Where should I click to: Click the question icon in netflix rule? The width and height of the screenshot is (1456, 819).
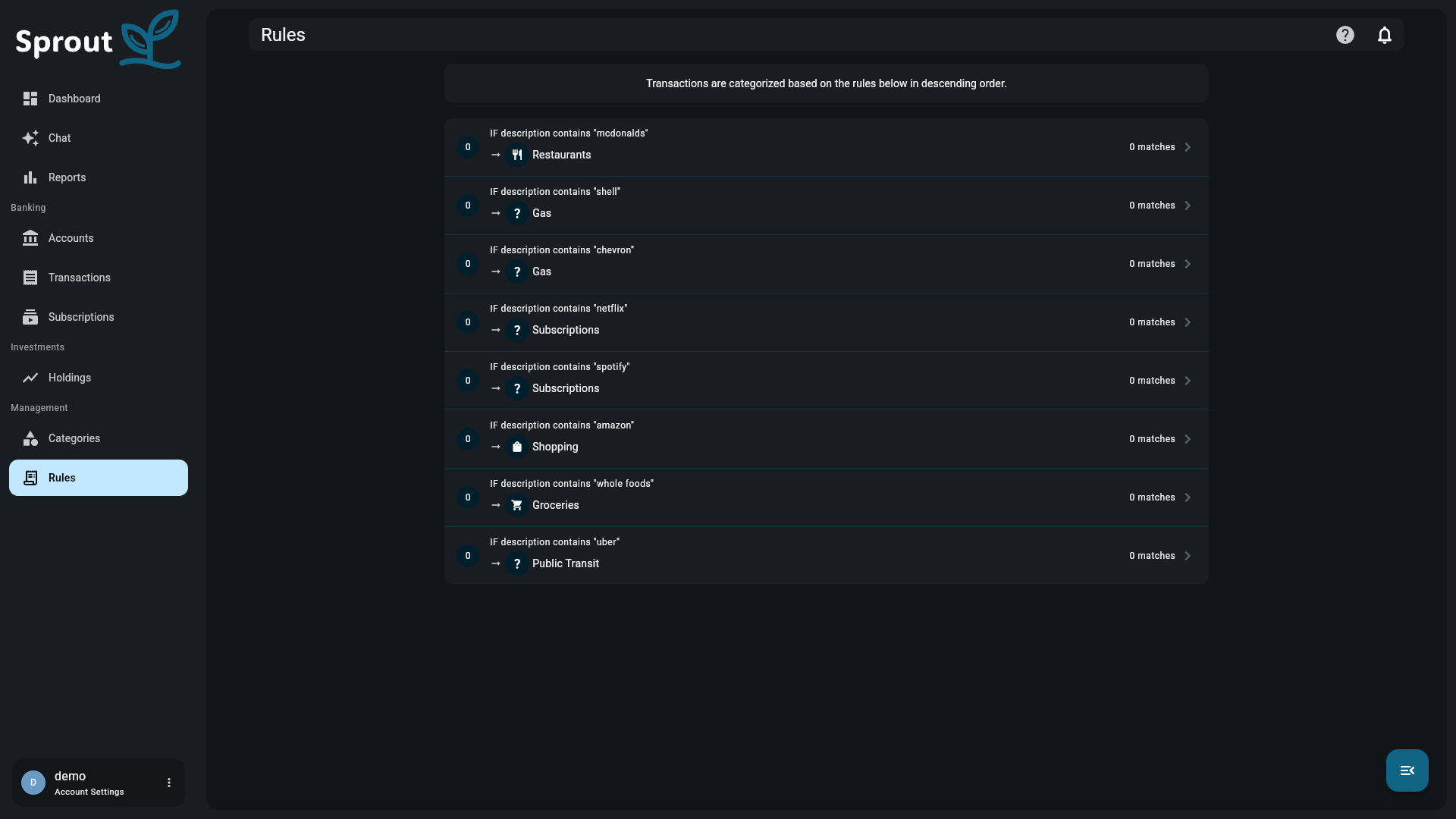pos(517,330)
